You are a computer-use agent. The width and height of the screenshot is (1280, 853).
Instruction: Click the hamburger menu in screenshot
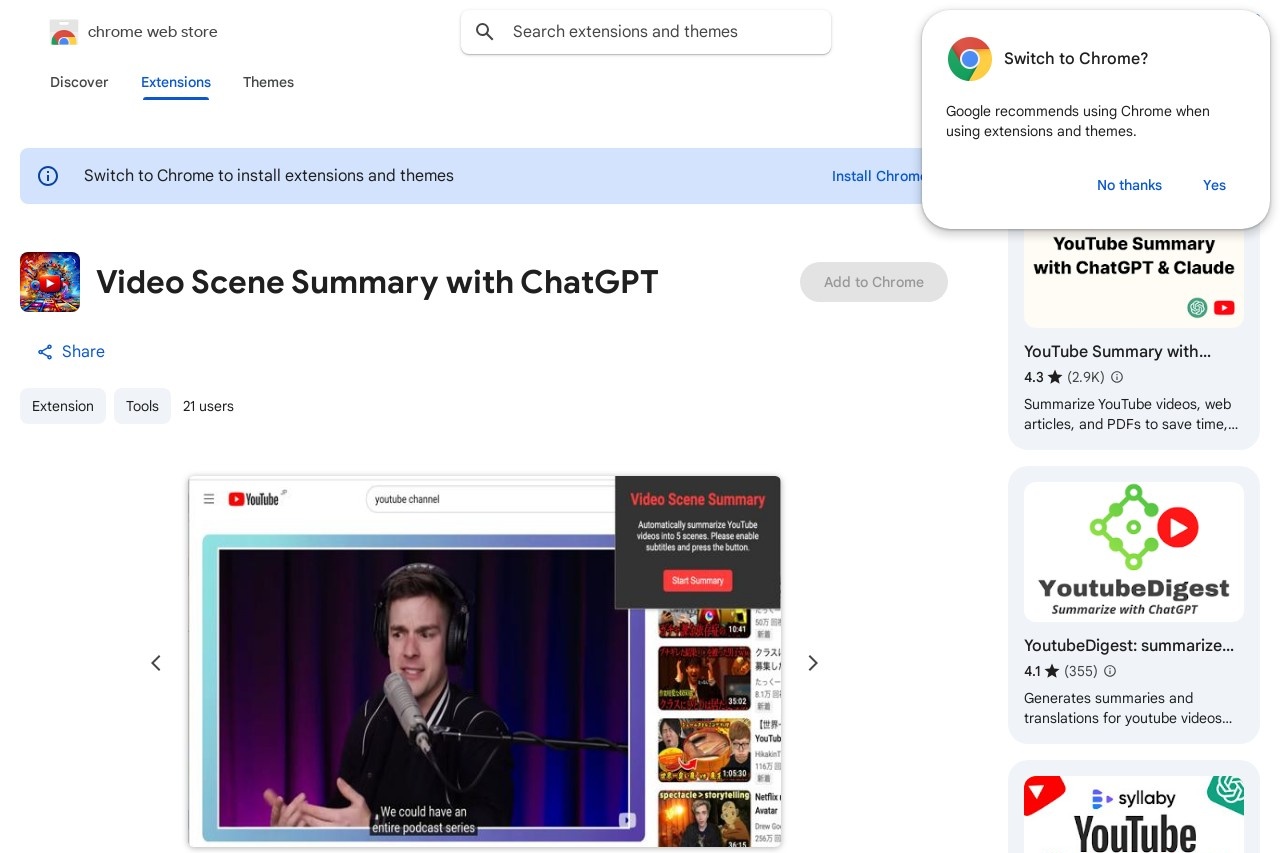tap(209, 499)
